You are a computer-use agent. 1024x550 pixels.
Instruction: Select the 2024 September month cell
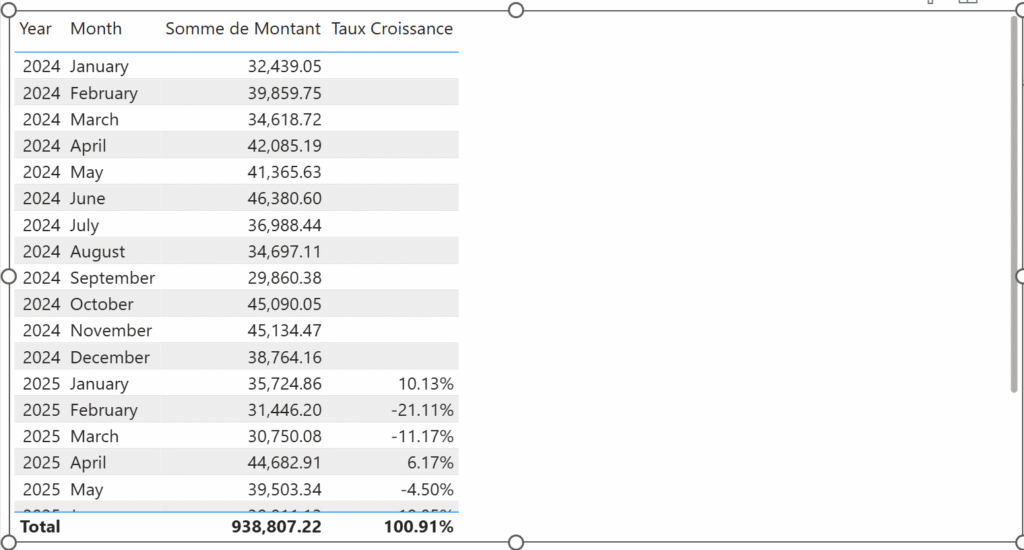(112, 278)
